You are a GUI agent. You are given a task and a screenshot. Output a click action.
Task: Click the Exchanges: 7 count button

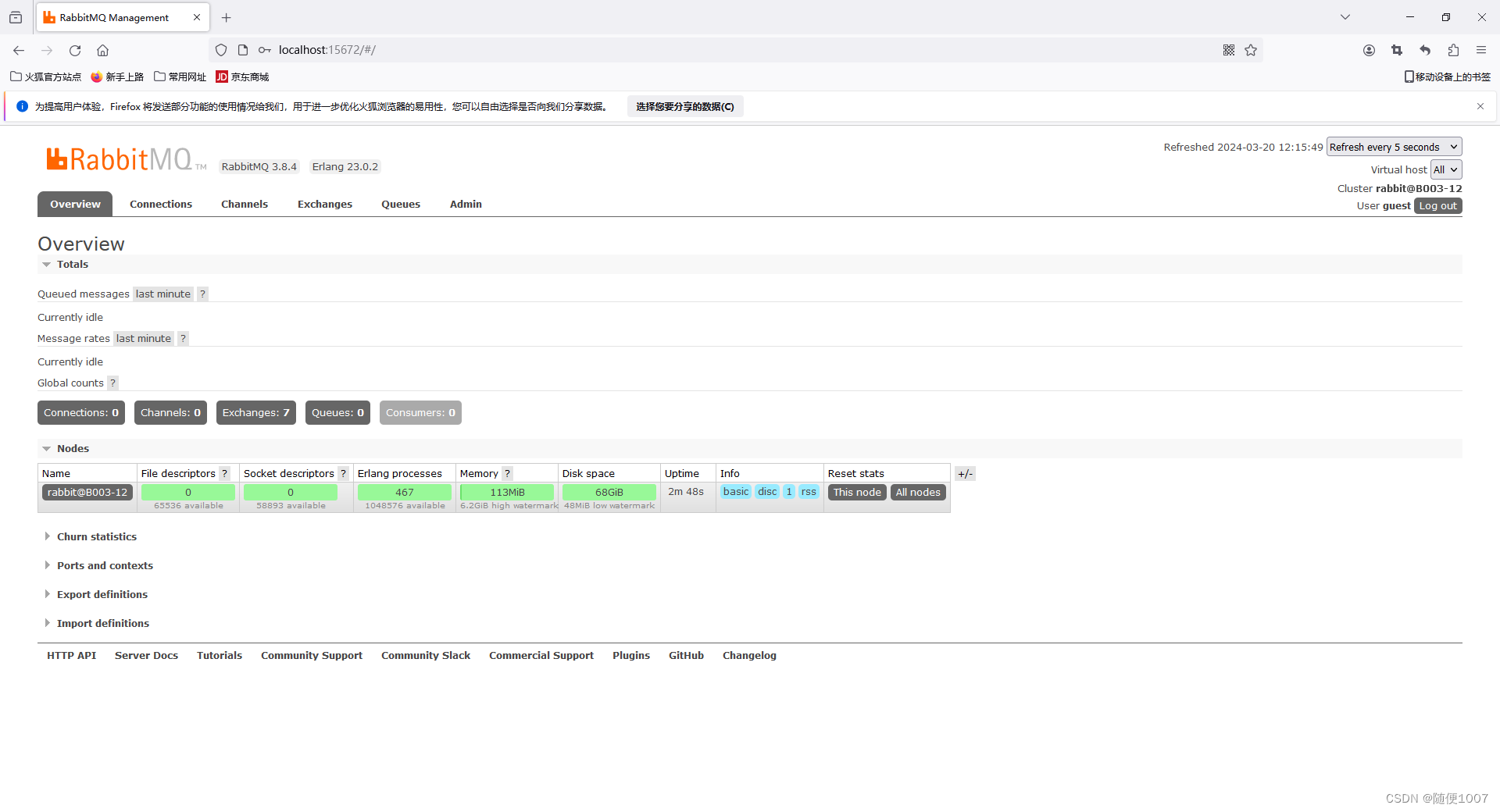coord(256,413)
